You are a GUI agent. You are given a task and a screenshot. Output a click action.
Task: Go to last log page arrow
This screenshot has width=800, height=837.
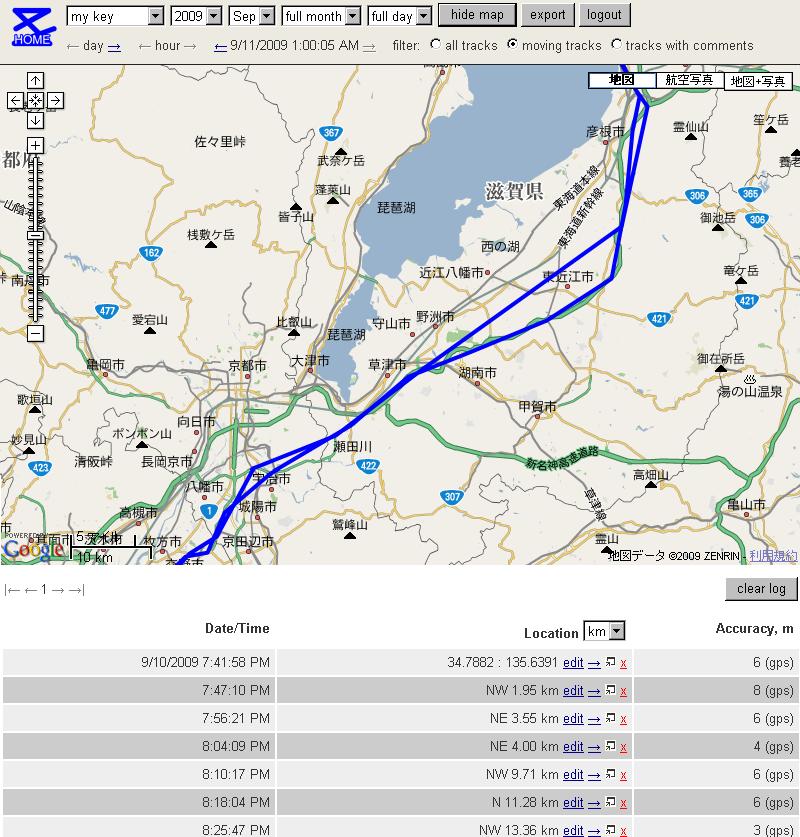click(77, 590)
